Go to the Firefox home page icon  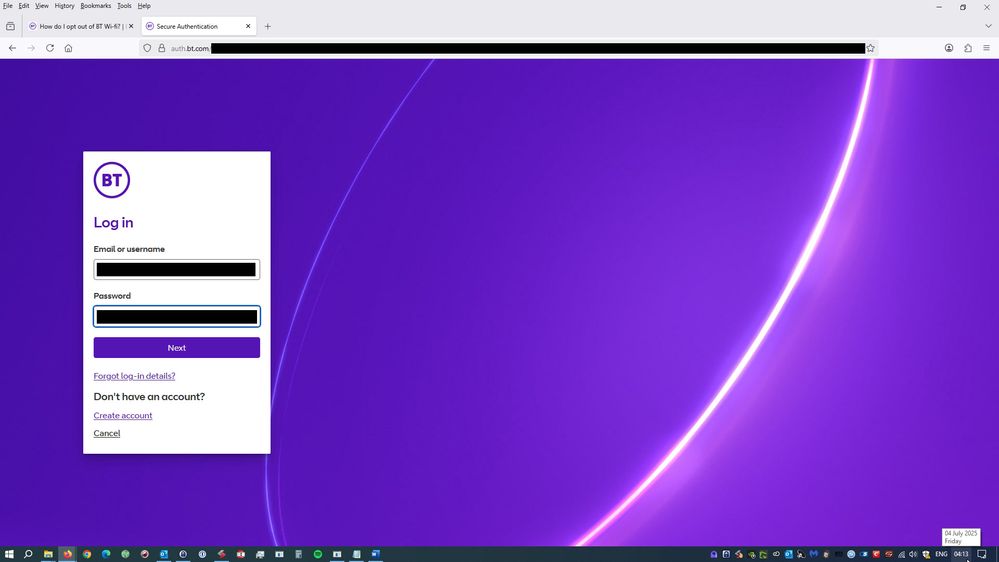click(x=68, y=48)
